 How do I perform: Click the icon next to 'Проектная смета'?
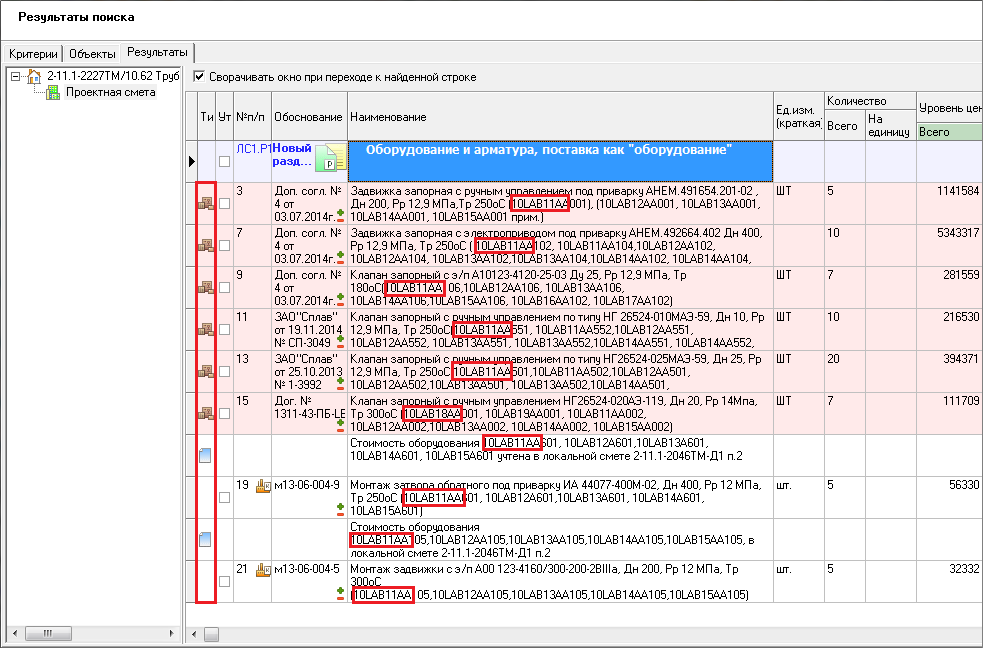point(54,93)
